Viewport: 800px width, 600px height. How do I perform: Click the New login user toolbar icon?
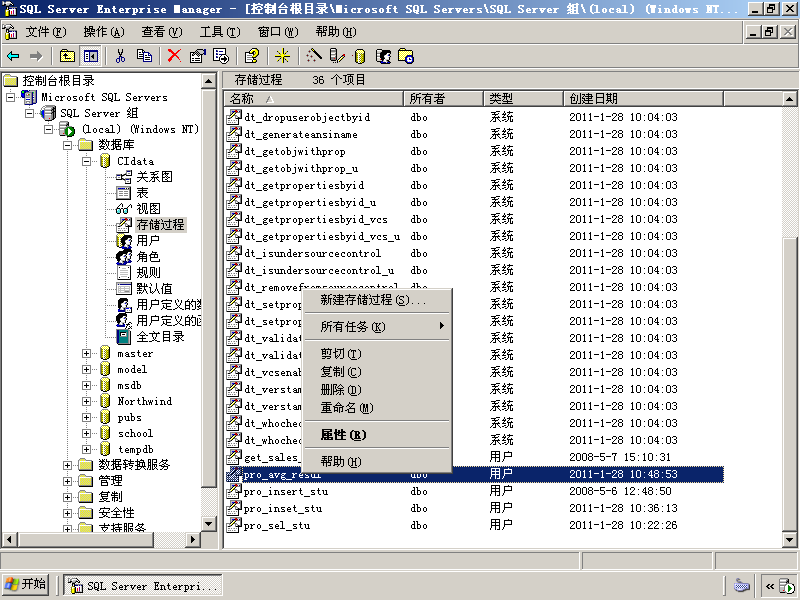pyautogui.click(x=383, y=56)
